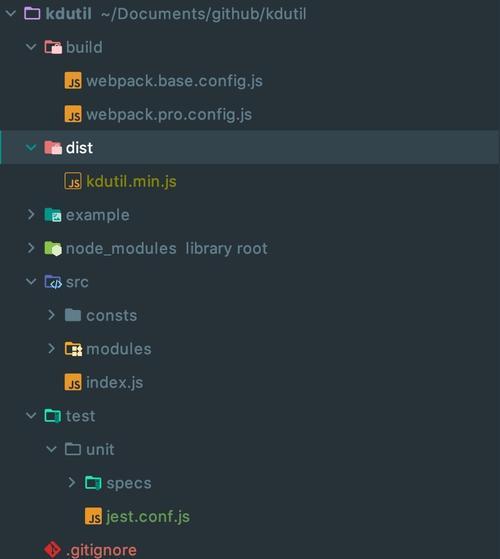The width and height of the screenshot is (500, 559).
Task: Select index.js in the src folder
Action: 114,383
